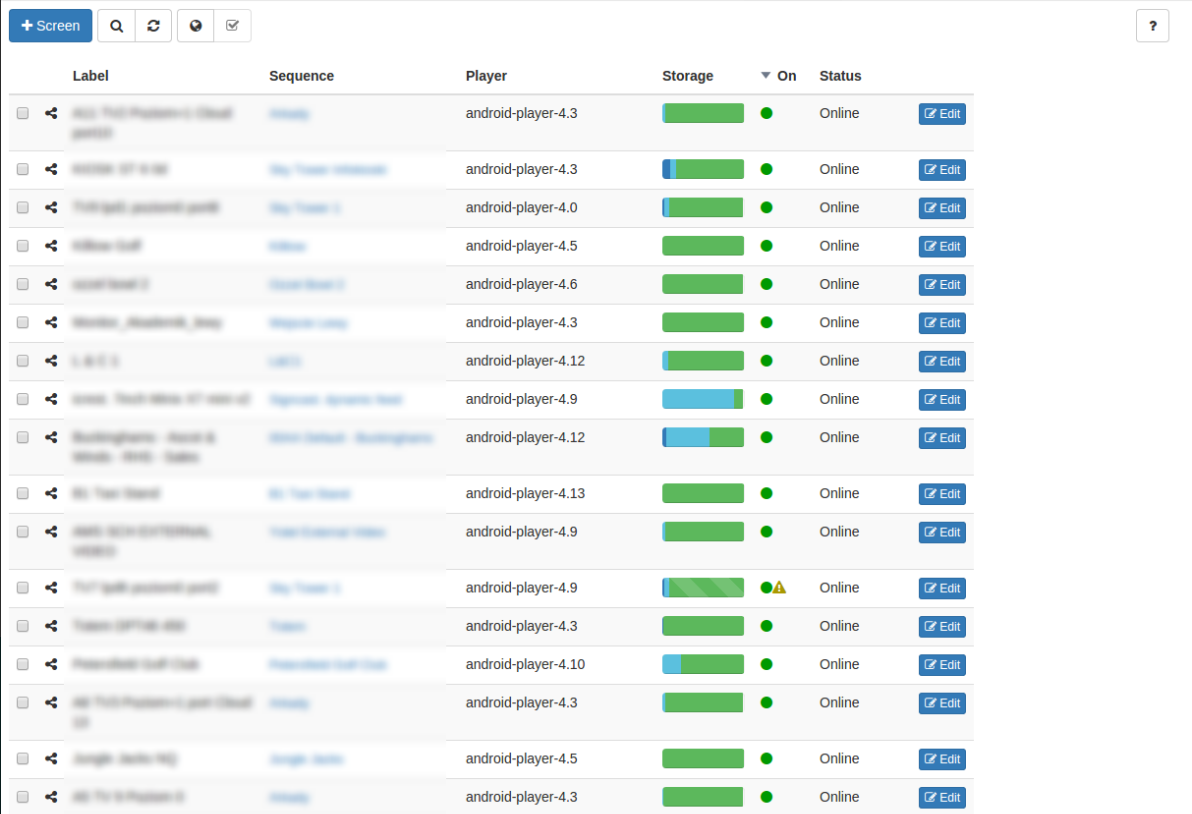Click green dot next to the warning triangle

(766, 588)
